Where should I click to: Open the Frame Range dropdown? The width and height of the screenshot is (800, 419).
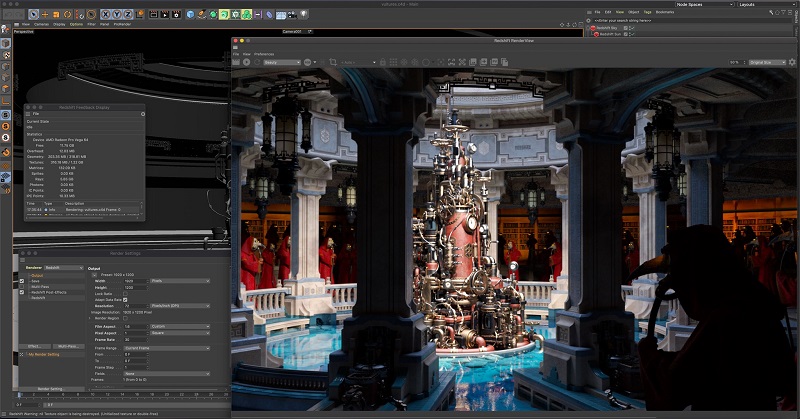click(165, 347)
